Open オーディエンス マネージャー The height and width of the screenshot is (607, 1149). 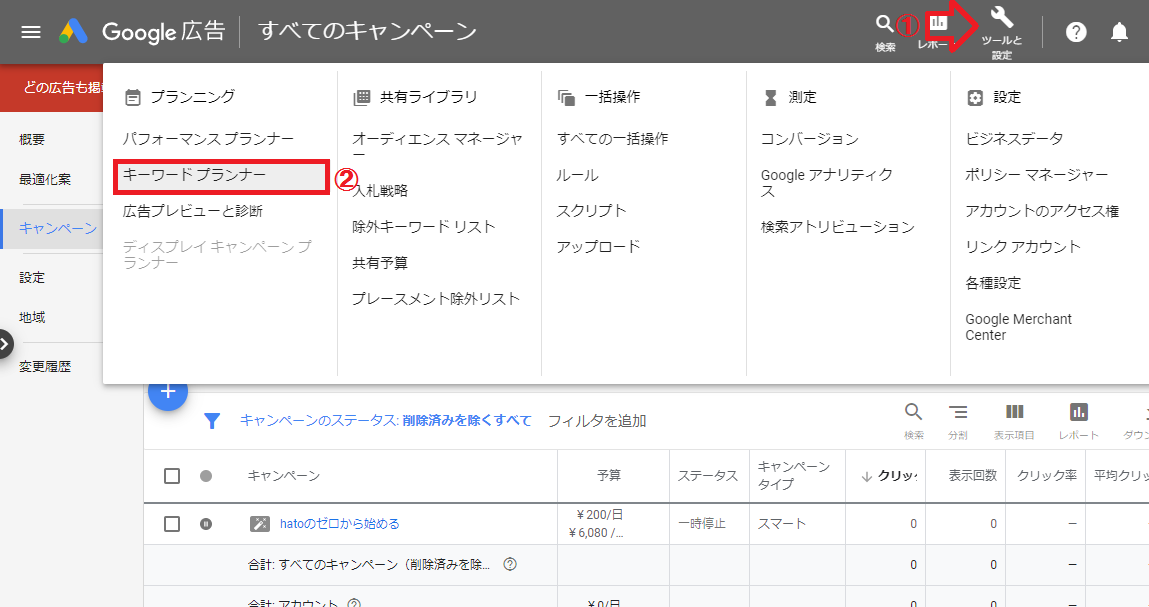pos(437,146)
